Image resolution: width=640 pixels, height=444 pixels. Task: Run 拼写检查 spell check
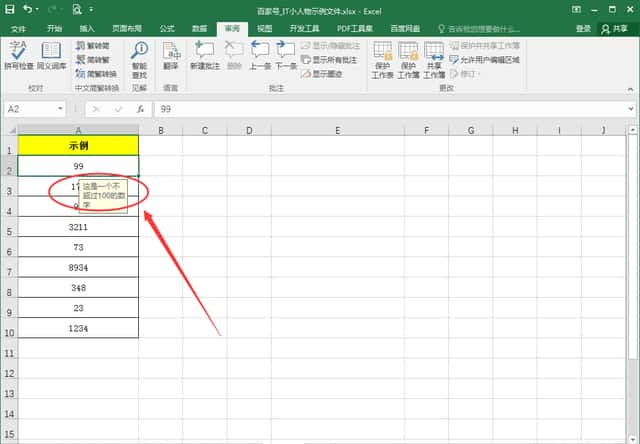pyautogui.click(x=19, y=56)
